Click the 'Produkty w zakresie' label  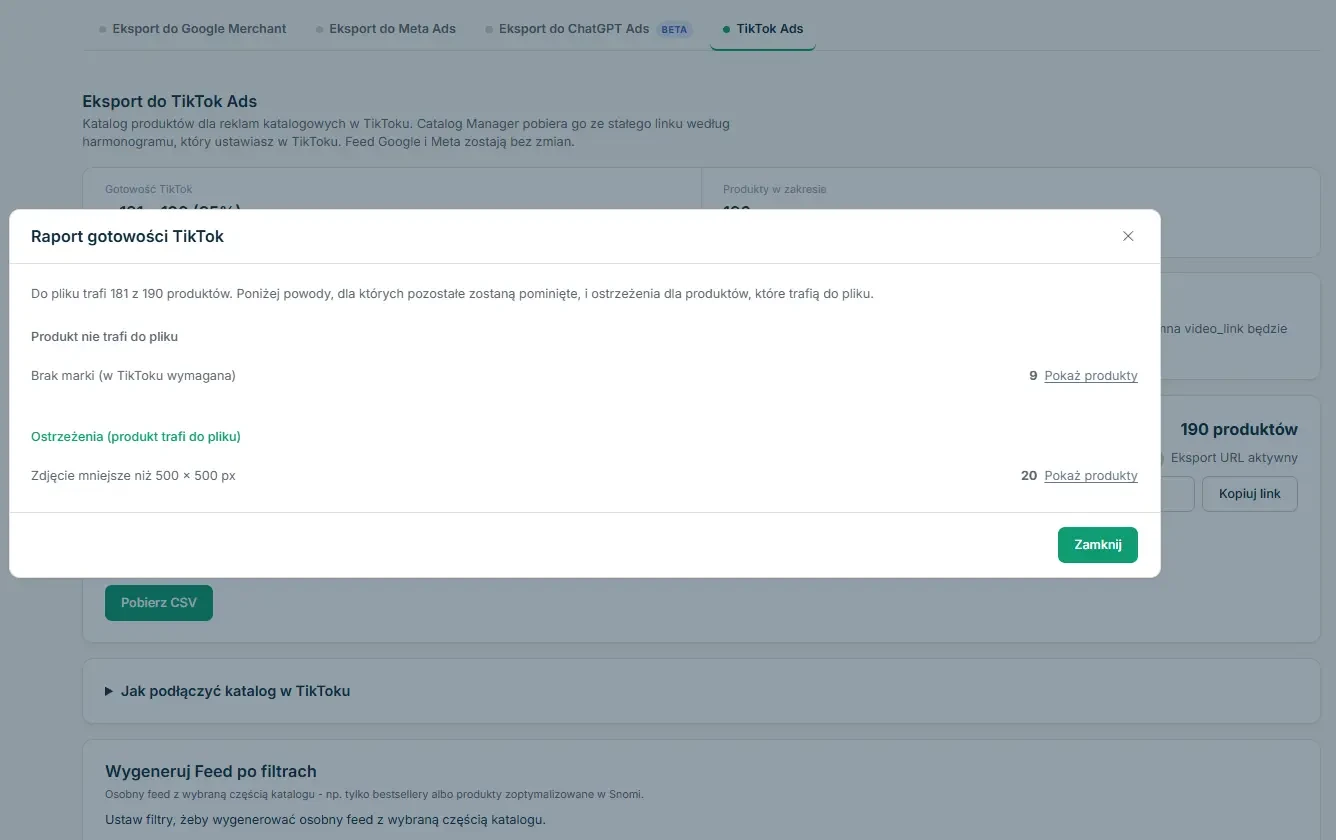tap(775, 189)
